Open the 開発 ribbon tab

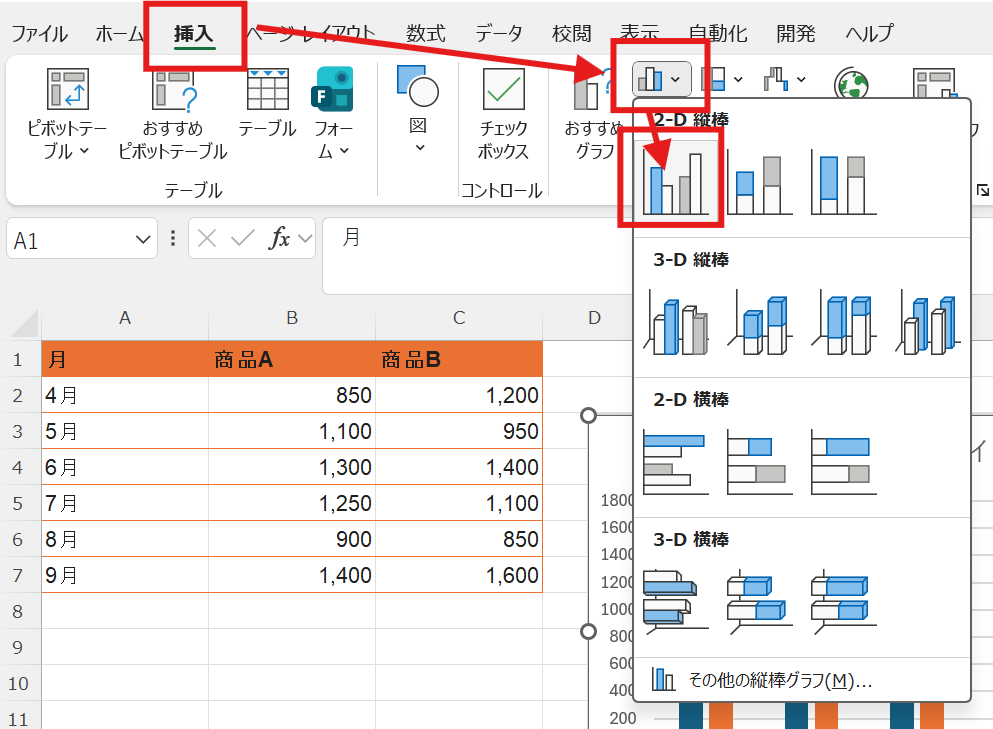tap(795, 32)
